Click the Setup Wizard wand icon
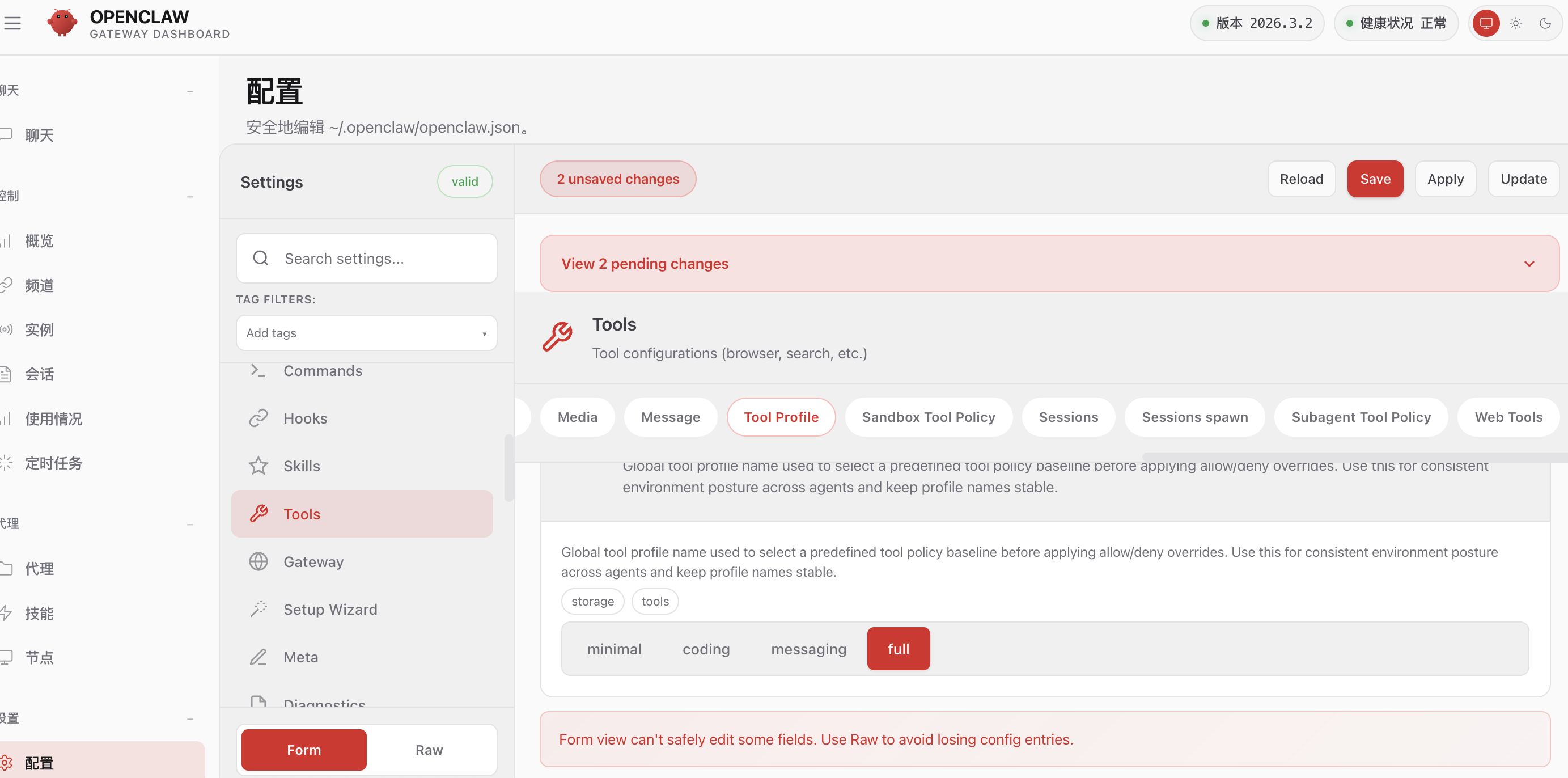 (258, 610)
